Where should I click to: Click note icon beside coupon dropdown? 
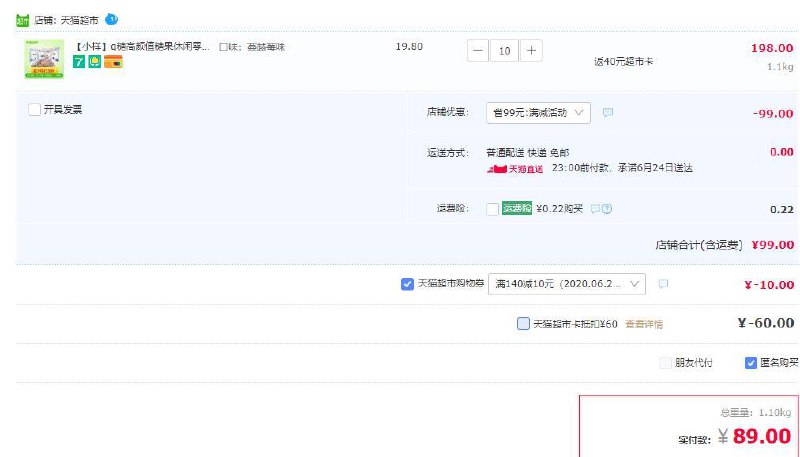663,284
